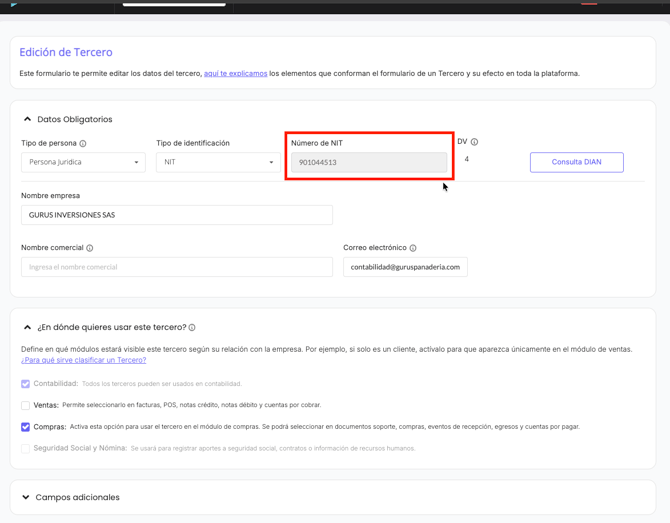Click the Correo electrónico input field
Screen dimensions: 670x523
pos(405,267)
